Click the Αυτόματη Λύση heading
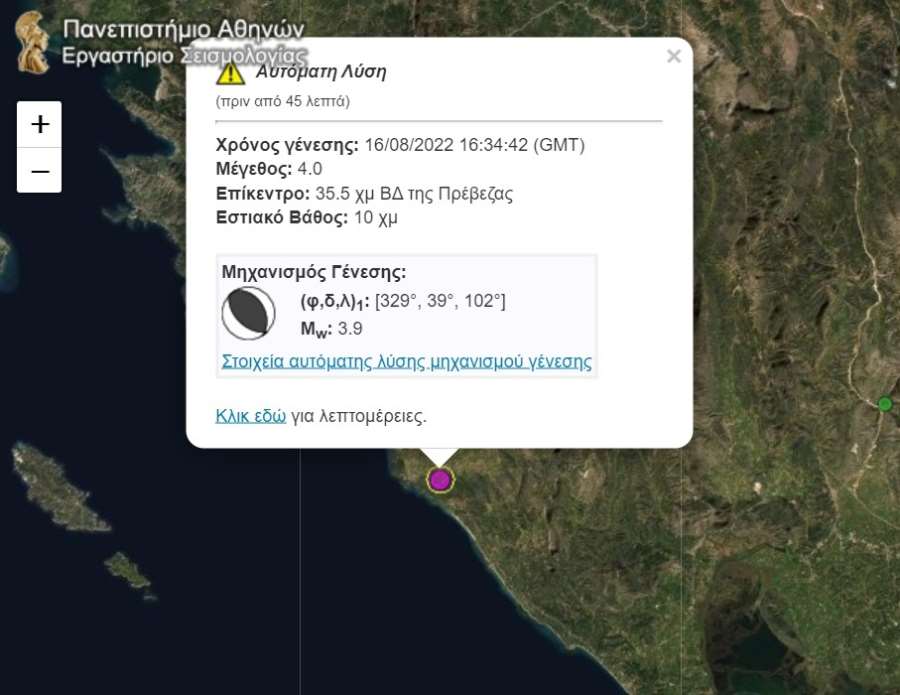 [x=321, y=71]
